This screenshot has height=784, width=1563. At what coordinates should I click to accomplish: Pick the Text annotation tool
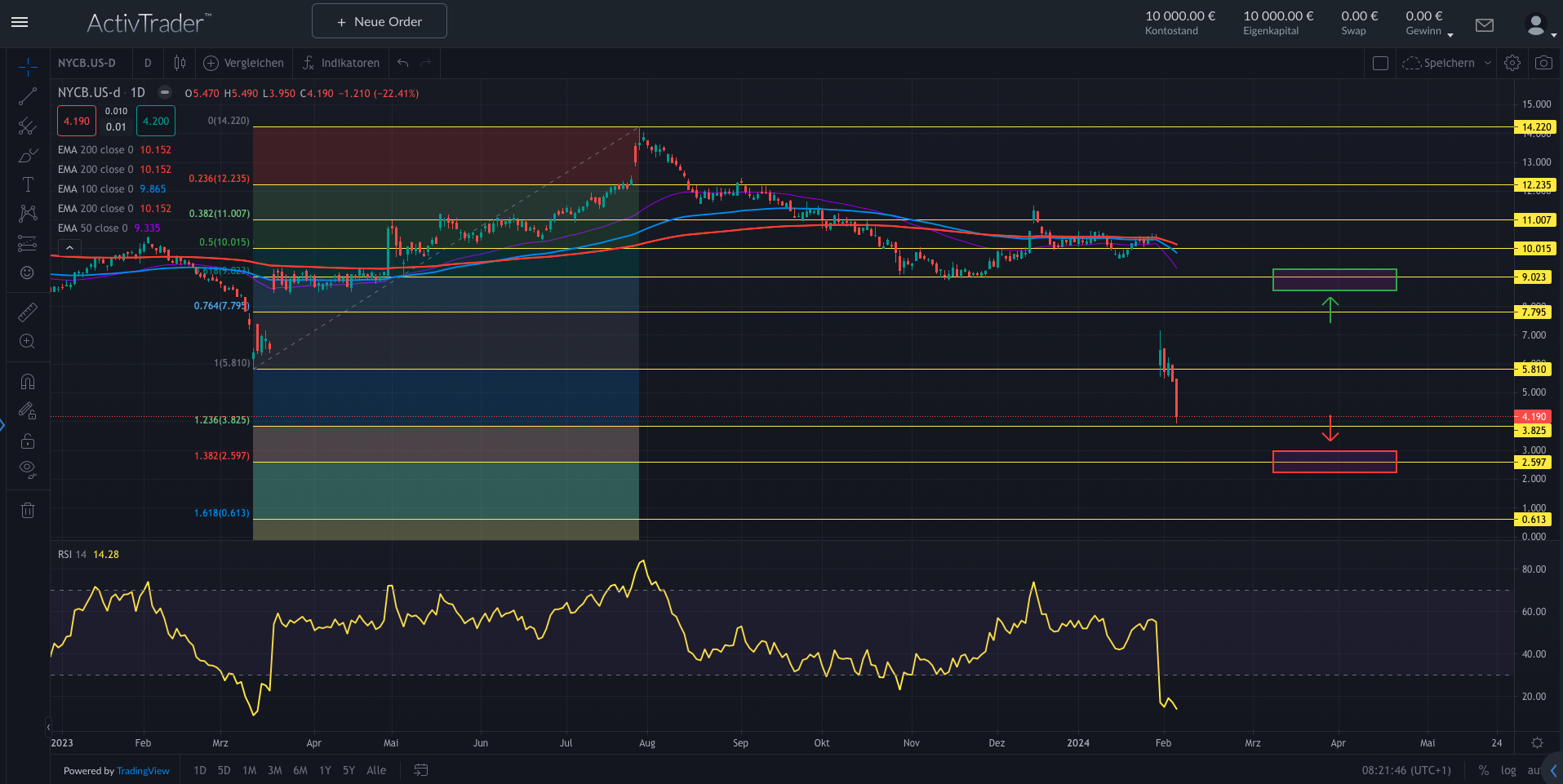pyautogui.click(x=28, y=184)
